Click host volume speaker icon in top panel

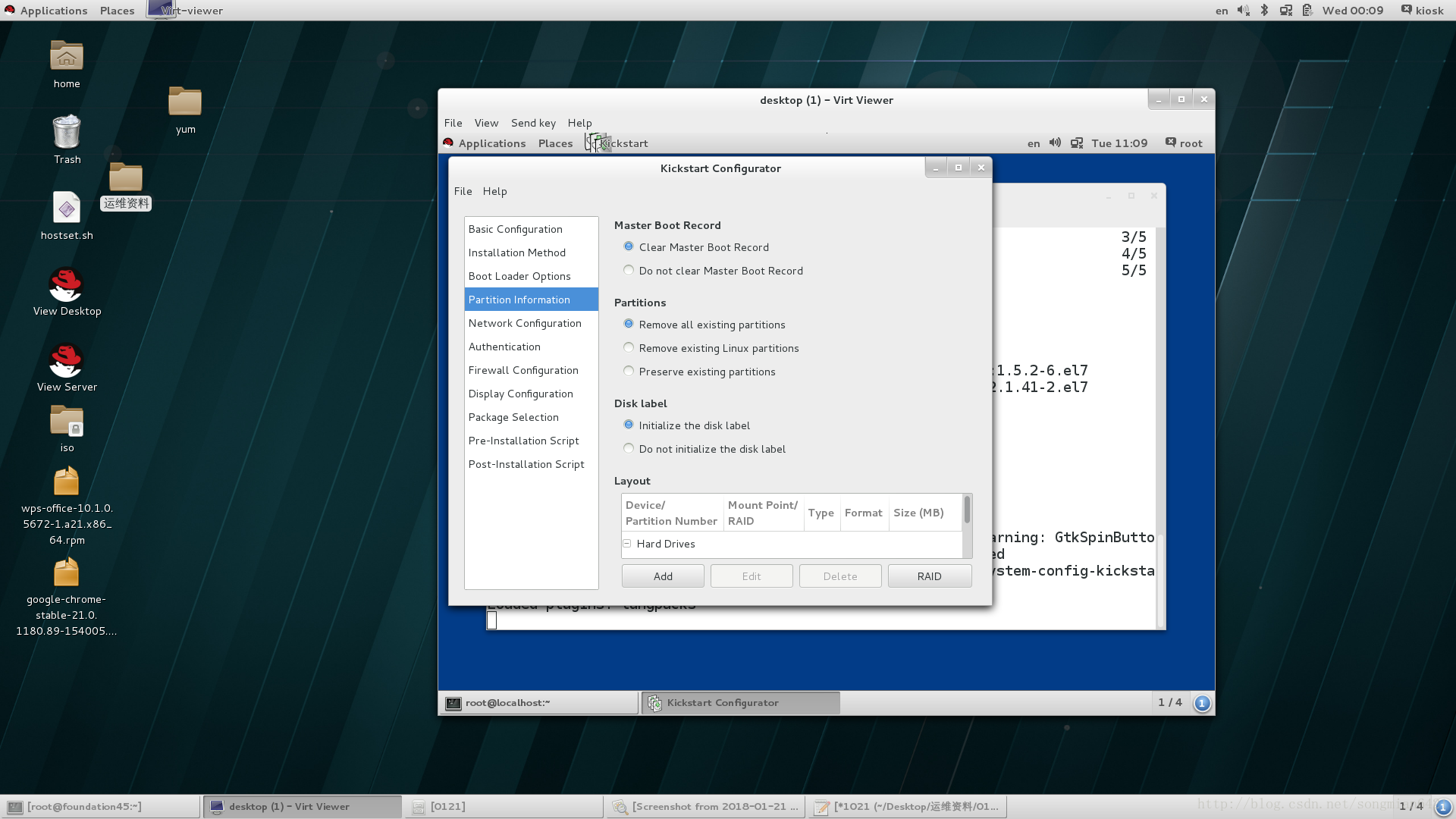coord(1244,11)
